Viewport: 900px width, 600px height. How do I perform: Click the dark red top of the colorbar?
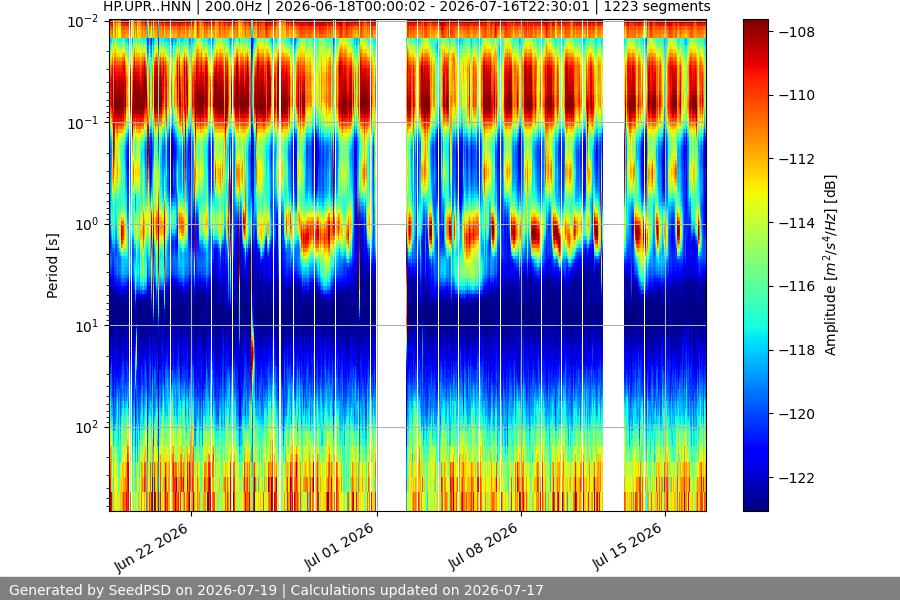[x=755, y=26]
